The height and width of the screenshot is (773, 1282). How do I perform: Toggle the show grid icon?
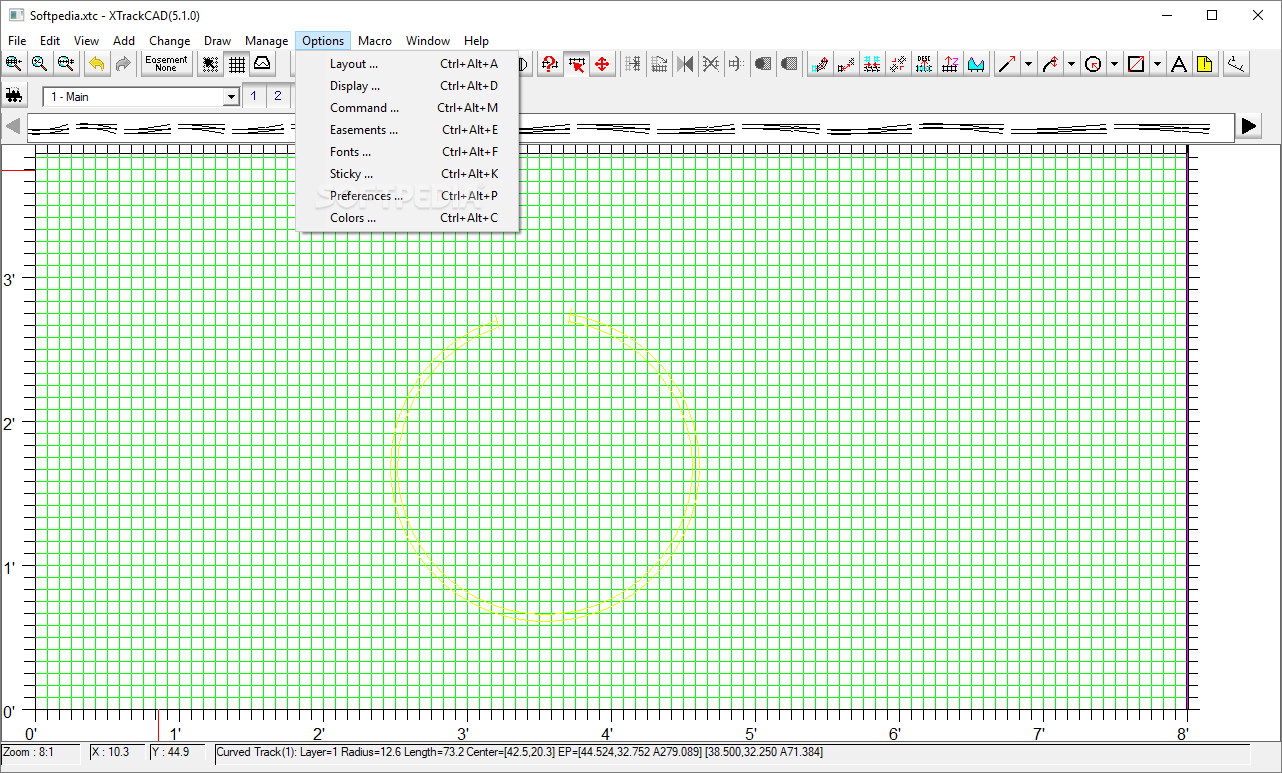point(236,64)
